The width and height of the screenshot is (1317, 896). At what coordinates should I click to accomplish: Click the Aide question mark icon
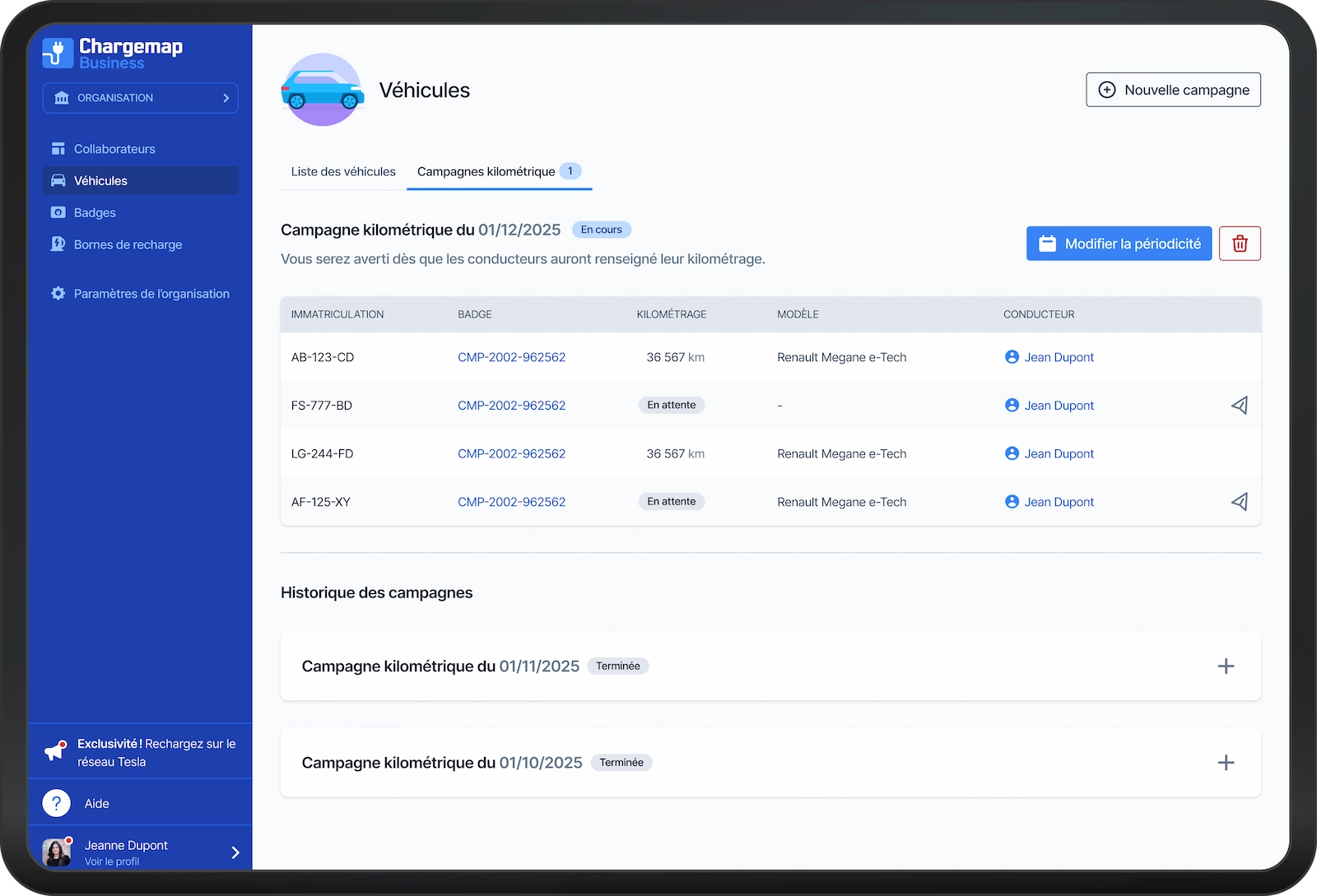pos(56,803)
